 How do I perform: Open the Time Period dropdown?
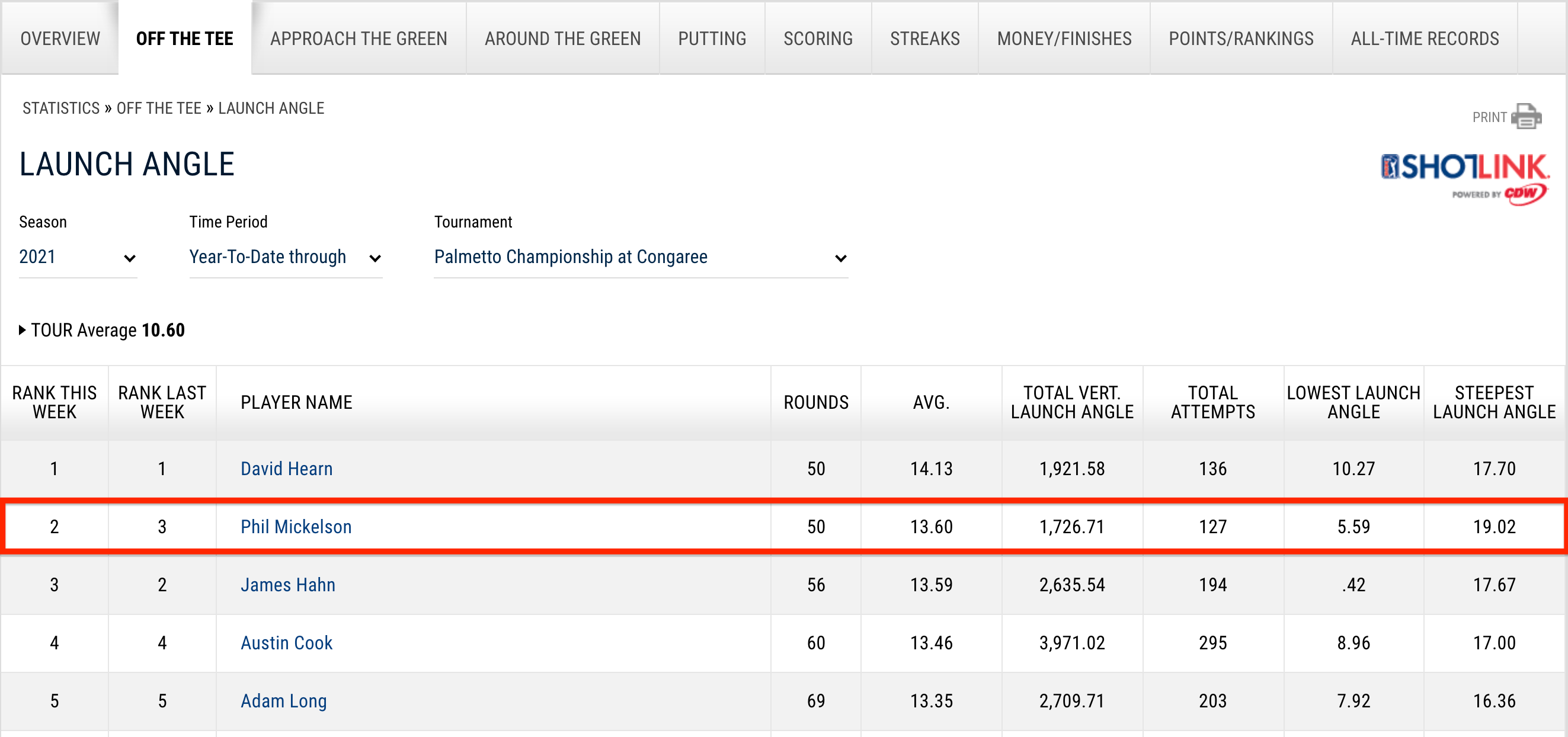pyautogui.click(x=285, y=258)
